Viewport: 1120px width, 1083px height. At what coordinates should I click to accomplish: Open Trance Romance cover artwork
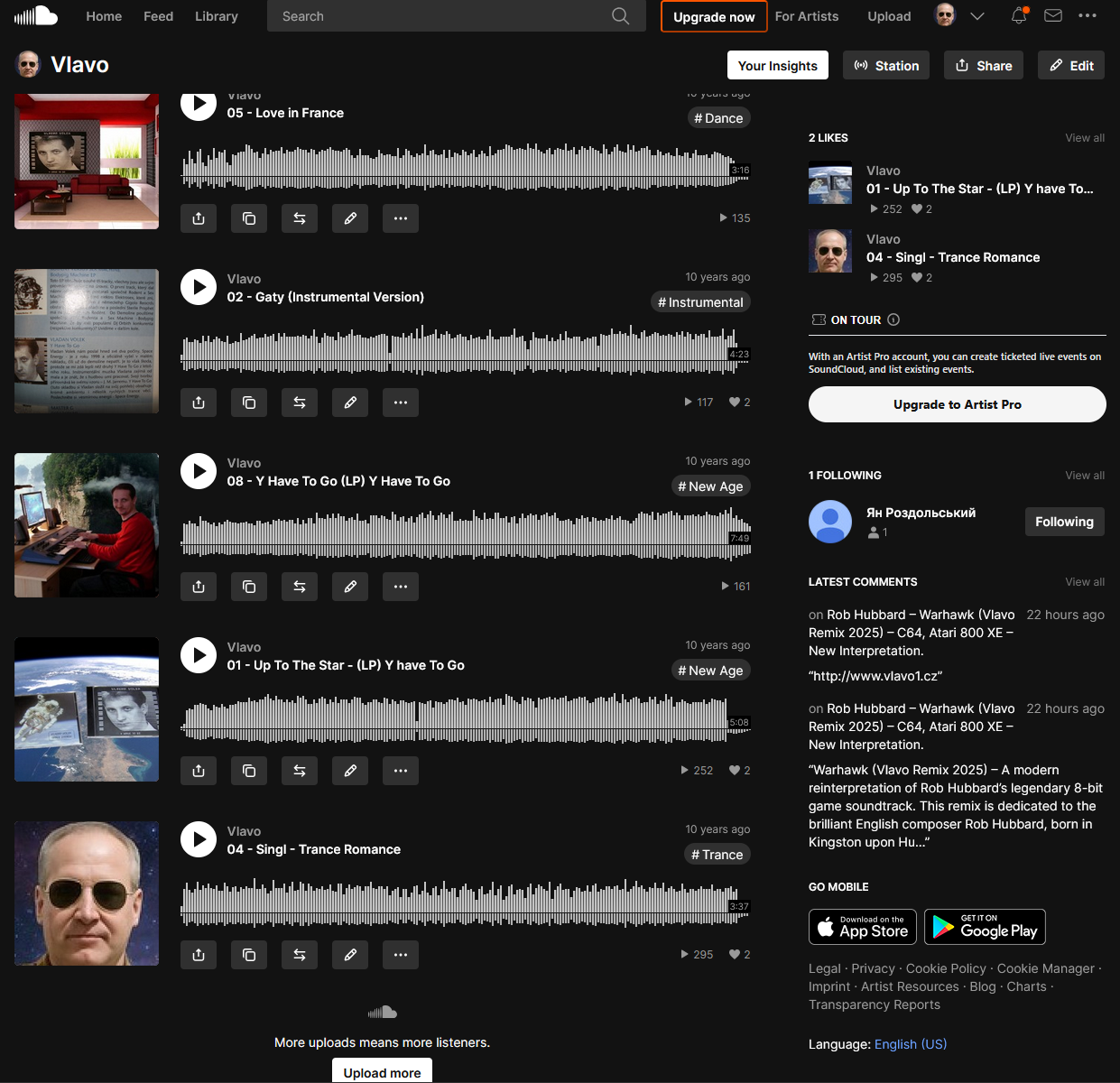click(87, 893)
